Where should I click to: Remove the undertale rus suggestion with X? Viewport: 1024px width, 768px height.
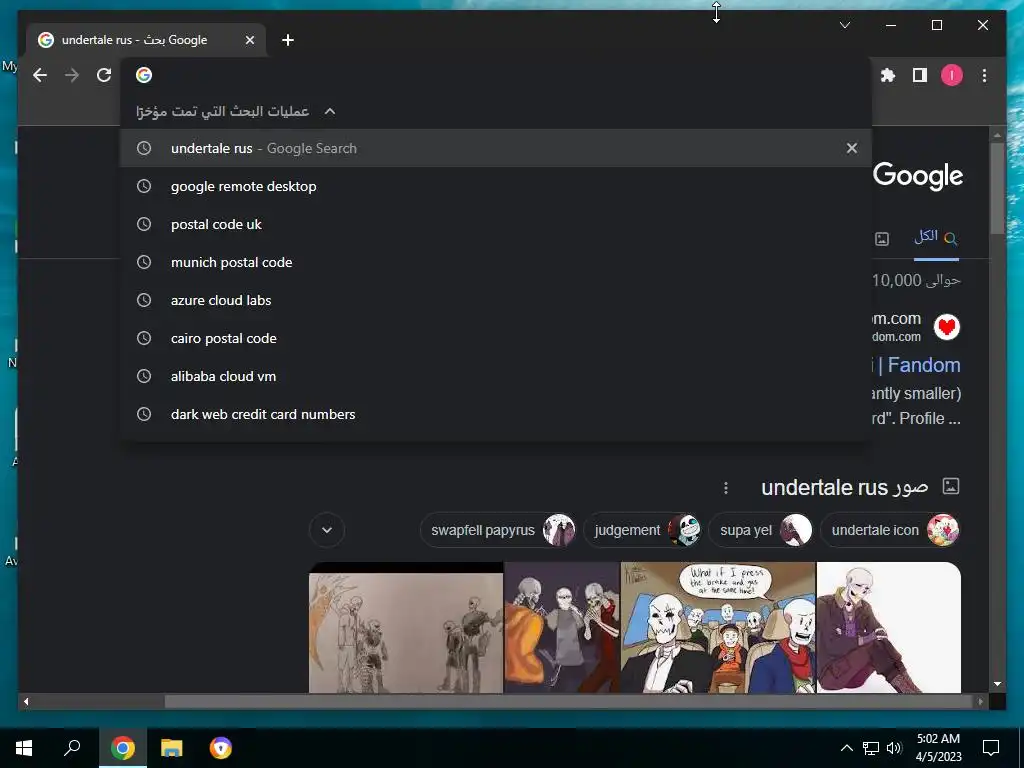852,148
